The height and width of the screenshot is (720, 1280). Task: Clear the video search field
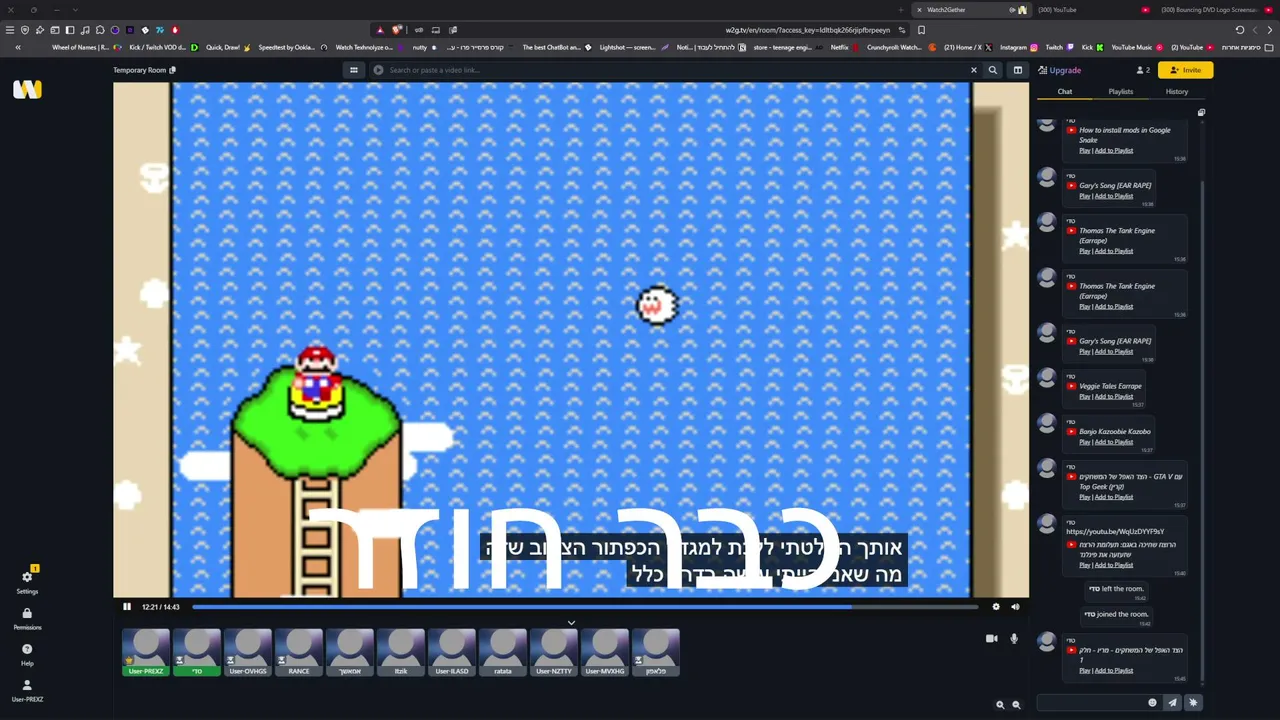[x=973, y=70]
